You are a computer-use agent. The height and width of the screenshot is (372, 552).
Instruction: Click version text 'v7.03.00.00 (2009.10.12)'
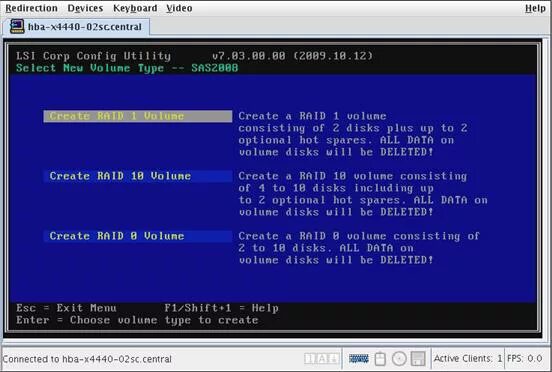tap(293, 56)
